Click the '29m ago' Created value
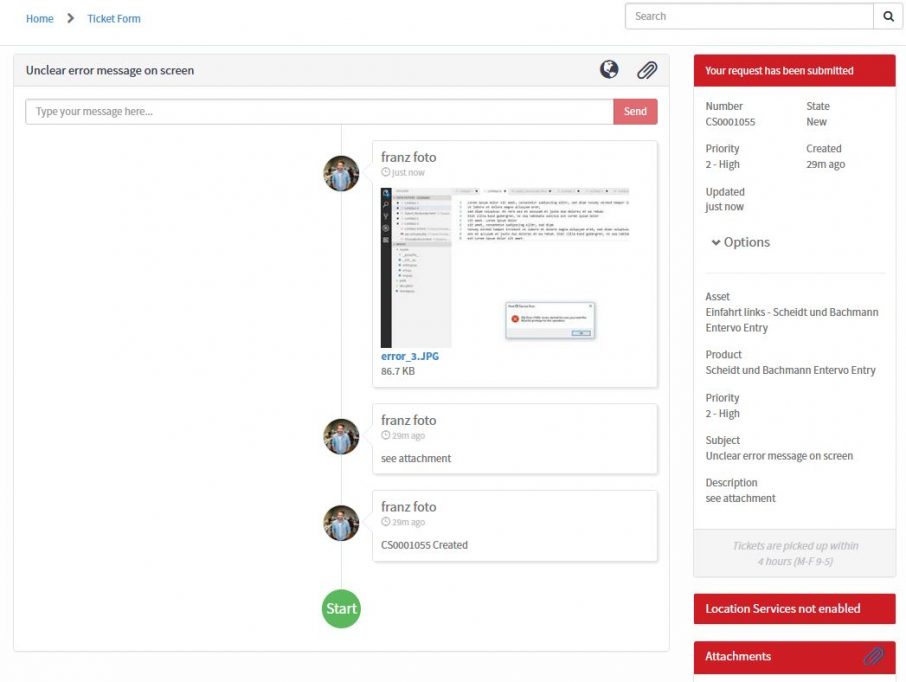 (x=826, y=164)
